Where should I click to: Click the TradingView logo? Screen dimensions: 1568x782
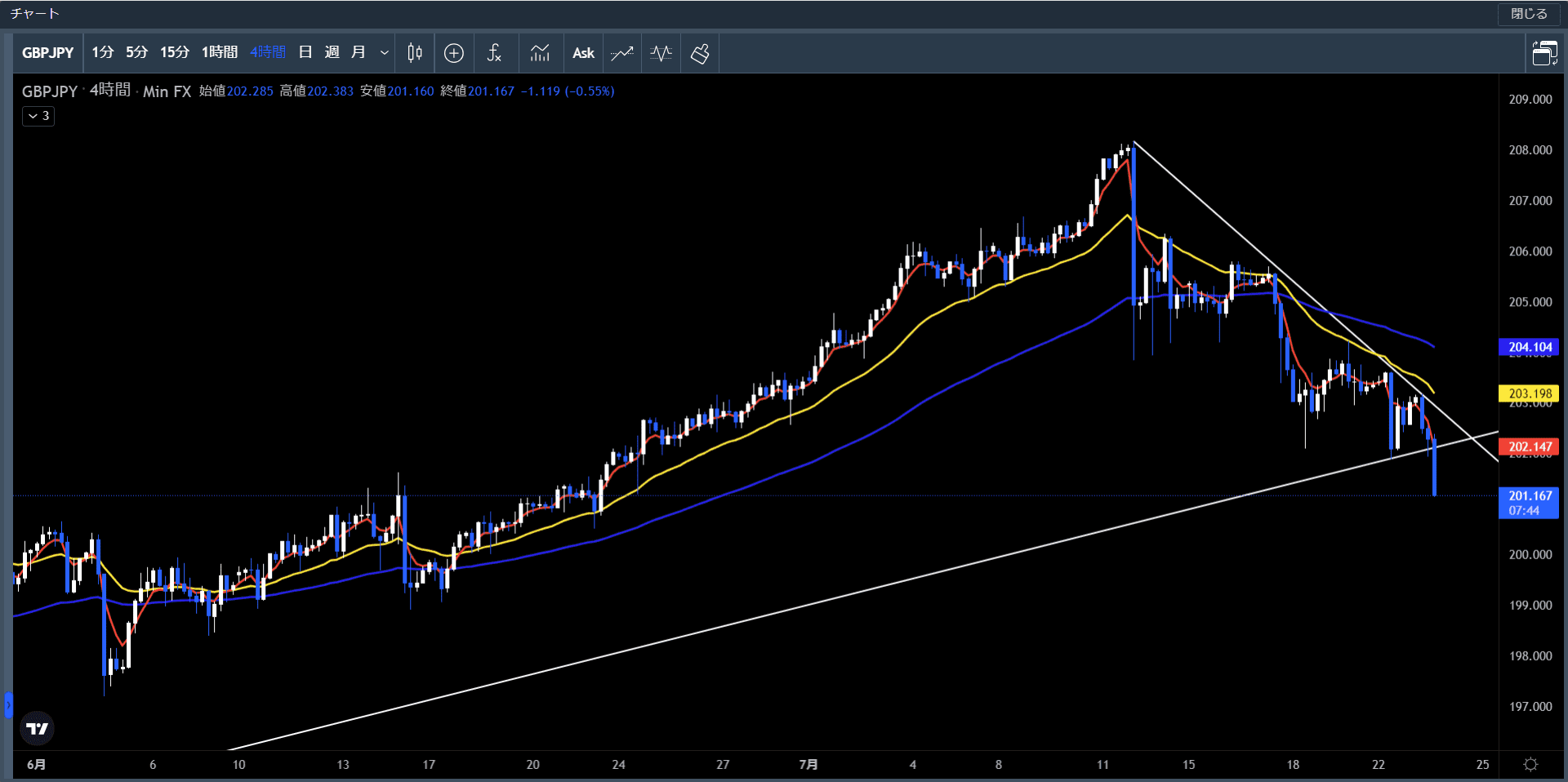point(37,728)
